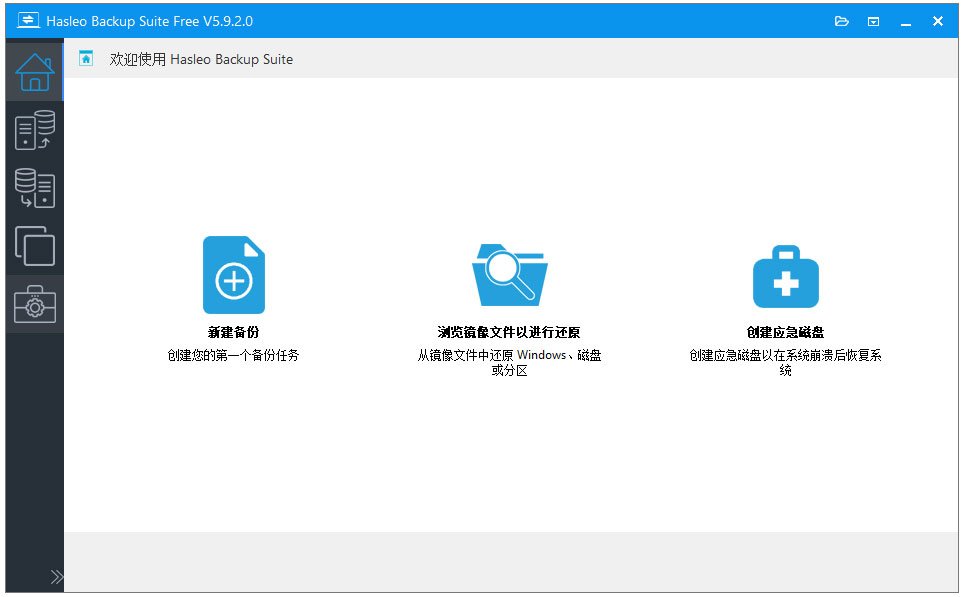Open the Restore sidebar icon
Screen dimensions: 964x597
(x=34, y=188)
